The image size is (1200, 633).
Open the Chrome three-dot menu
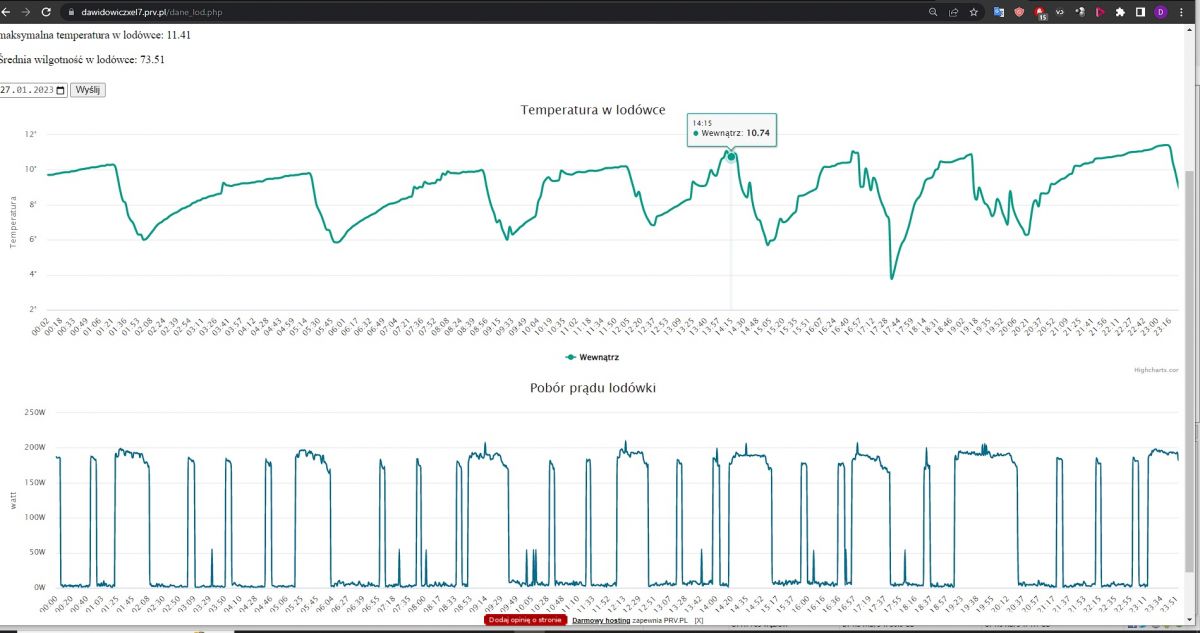coord(1183,12)
